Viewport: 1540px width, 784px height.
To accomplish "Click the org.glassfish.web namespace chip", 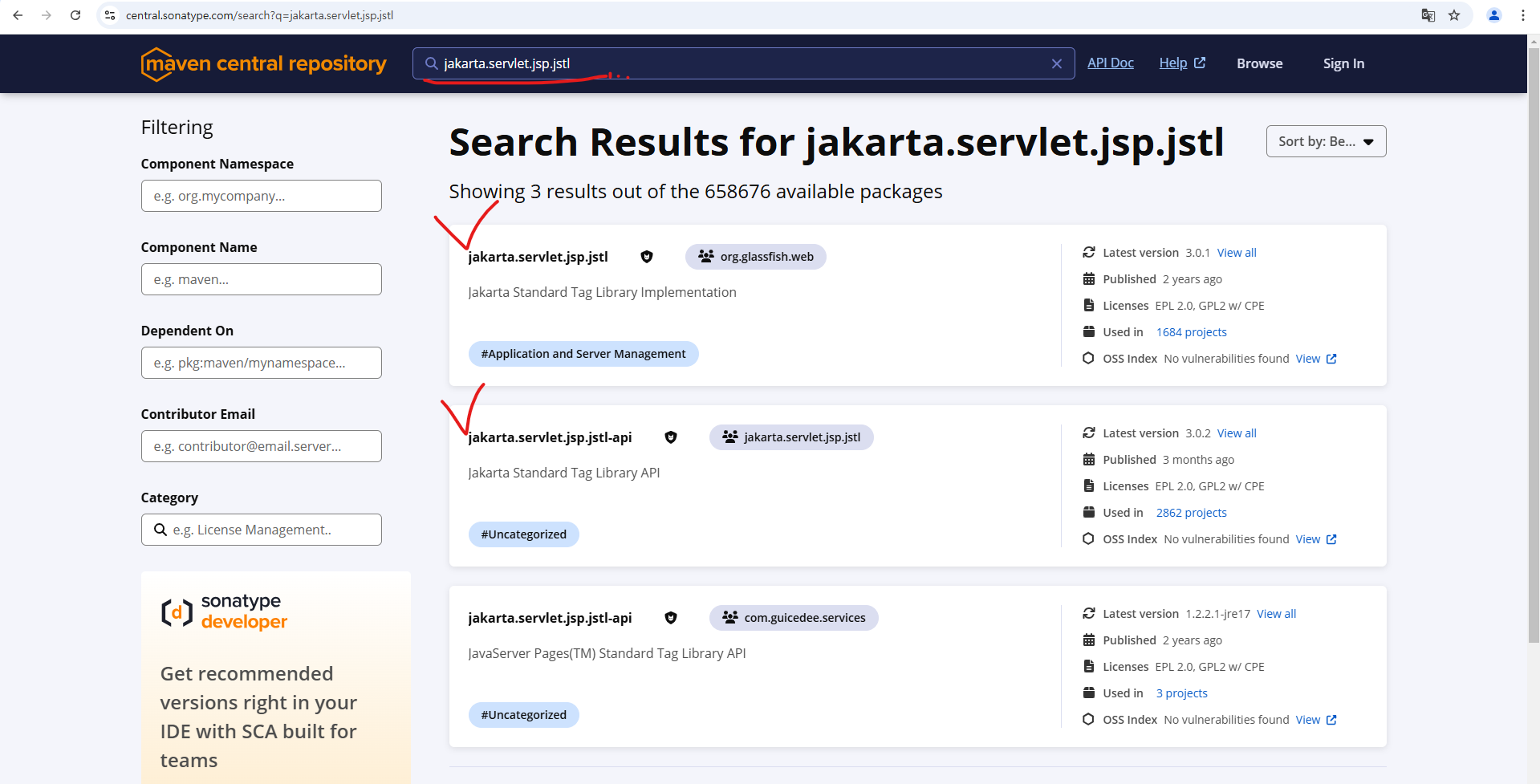I will (x=756, y=257).
